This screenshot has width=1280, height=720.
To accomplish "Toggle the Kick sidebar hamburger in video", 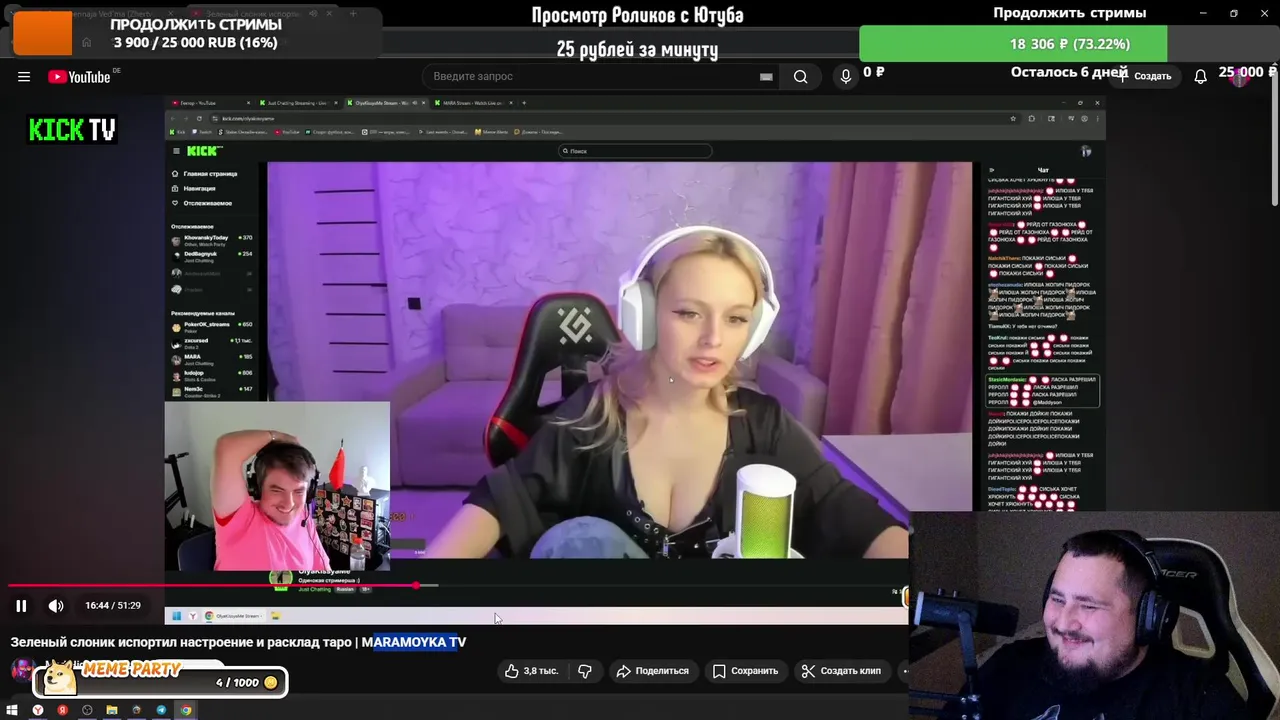I will (x=176, y=151).
